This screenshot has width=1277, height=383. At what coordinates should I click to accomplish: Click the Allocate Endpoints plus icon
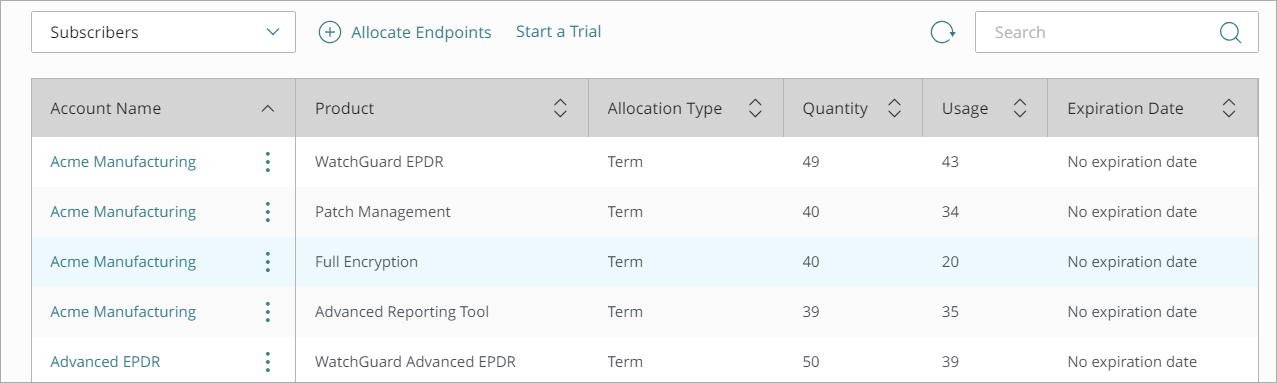(x=330, y=32)
